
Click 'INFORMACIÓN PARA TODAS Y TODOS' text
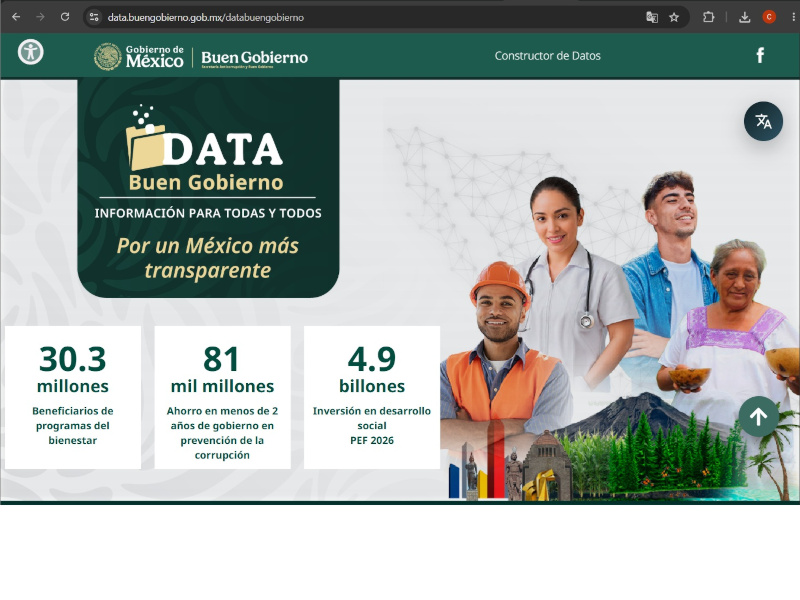pos(208,213)
